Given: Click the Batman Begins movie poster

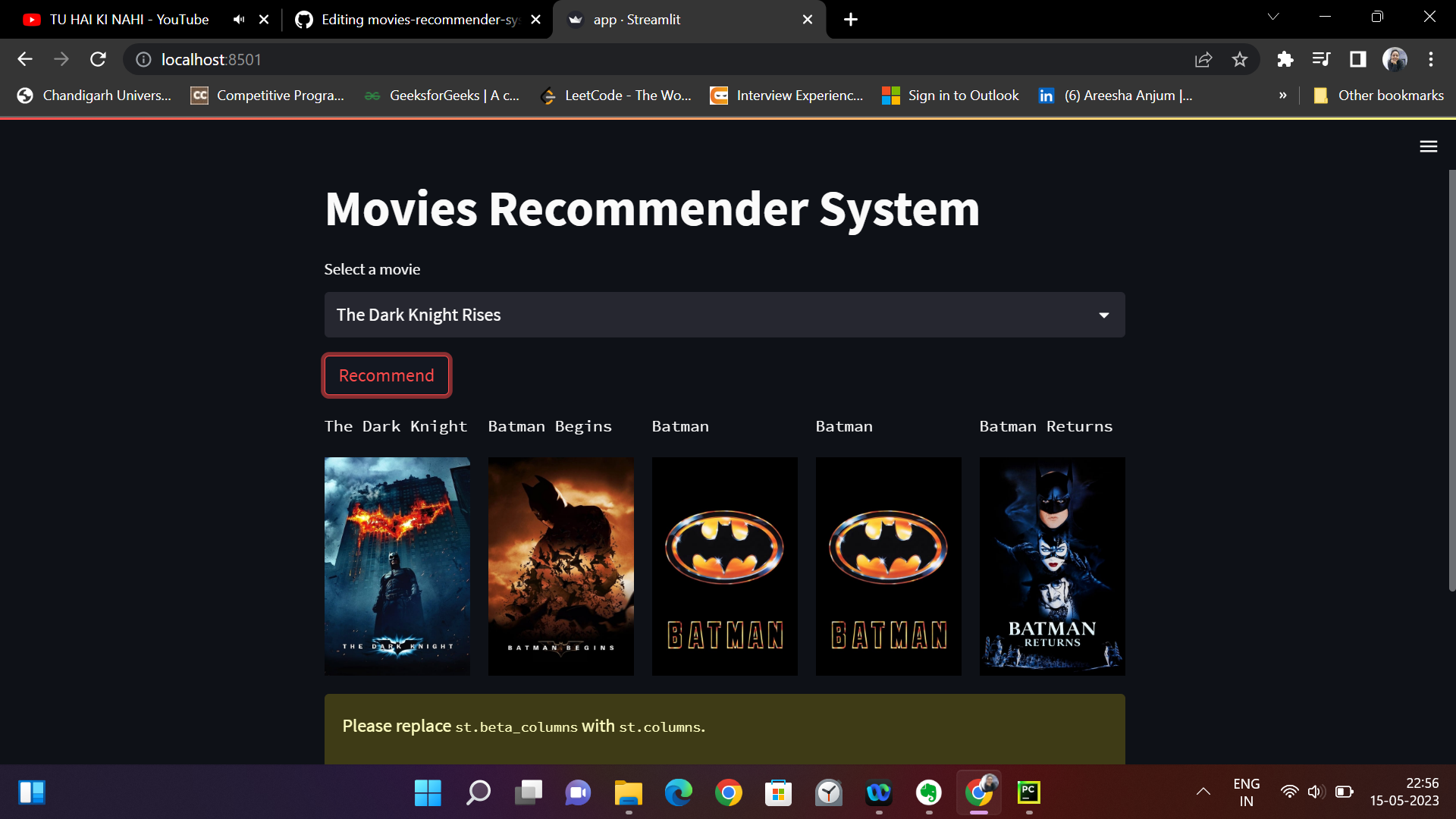Looking at the screenshot, I should tap(560, 566).
